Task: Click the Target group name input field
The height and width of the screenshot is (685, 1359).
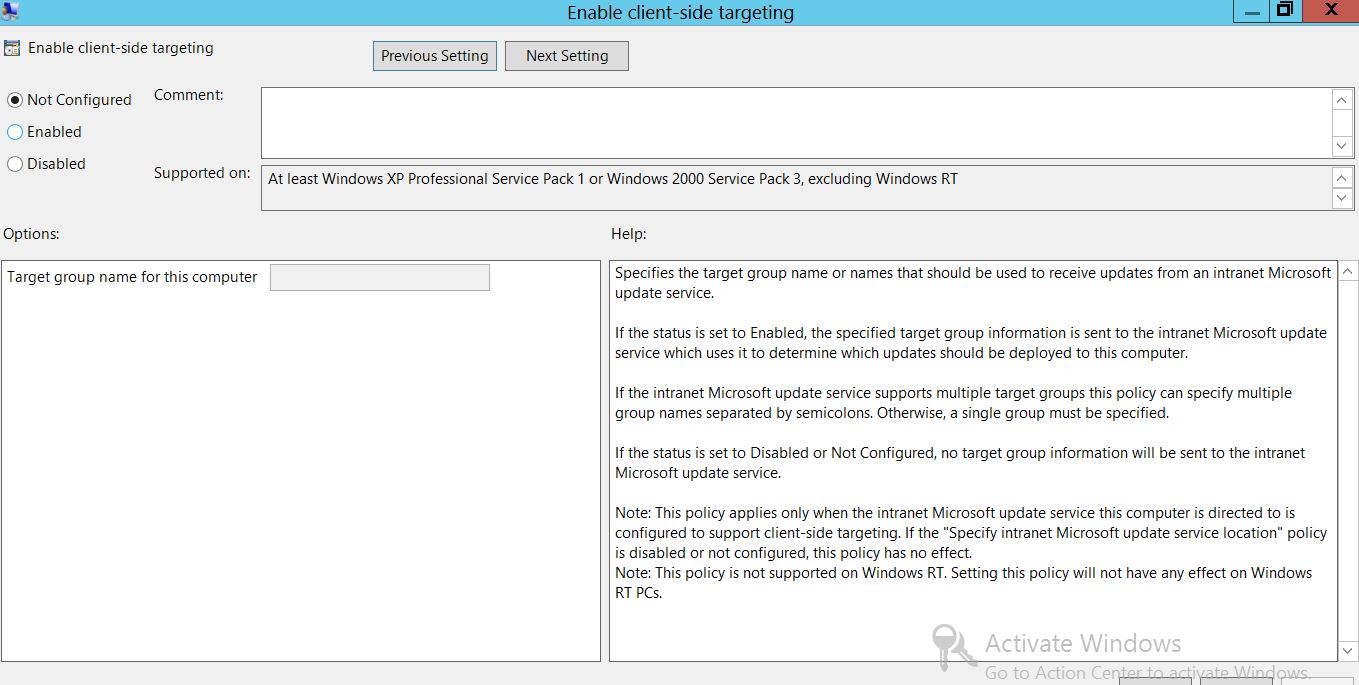Action: 380,278
